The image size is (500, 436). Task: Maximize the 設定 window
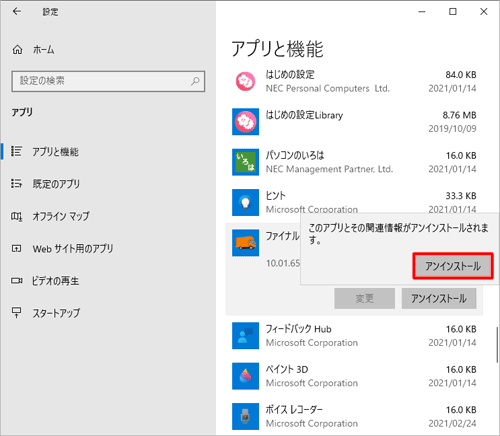pyautogui.click(x=453, y=12)
